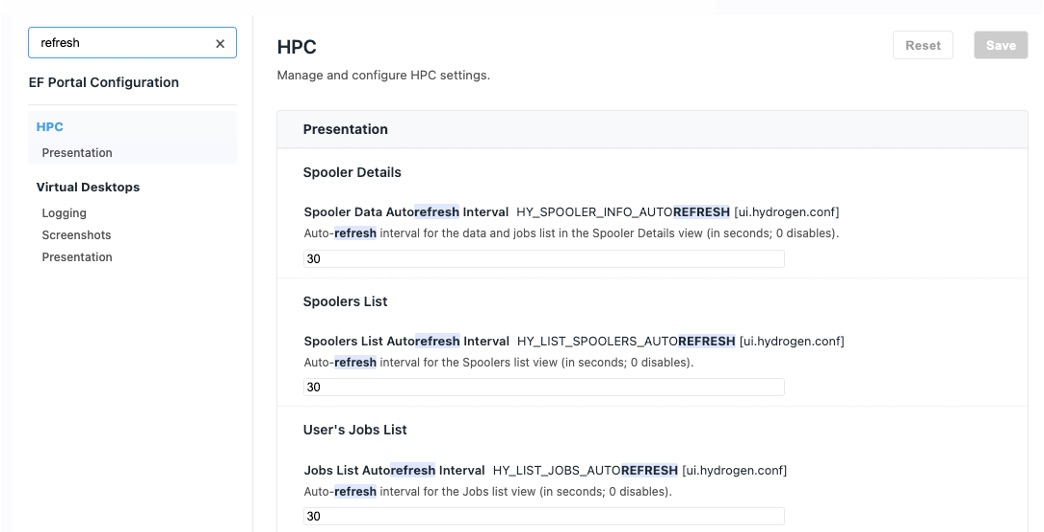Select Virtual Desktops sidebar category
Image resolution: width=1044 pixels, height=532 pixels.
coord(88,187)
